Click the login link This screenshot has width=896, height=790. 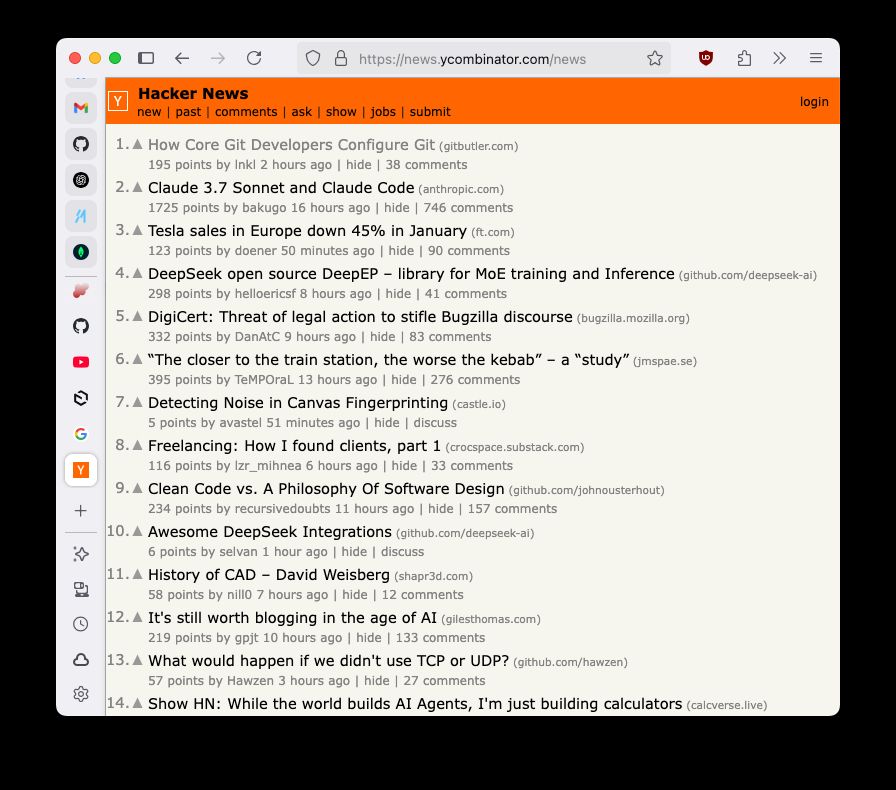pos(814,101)
